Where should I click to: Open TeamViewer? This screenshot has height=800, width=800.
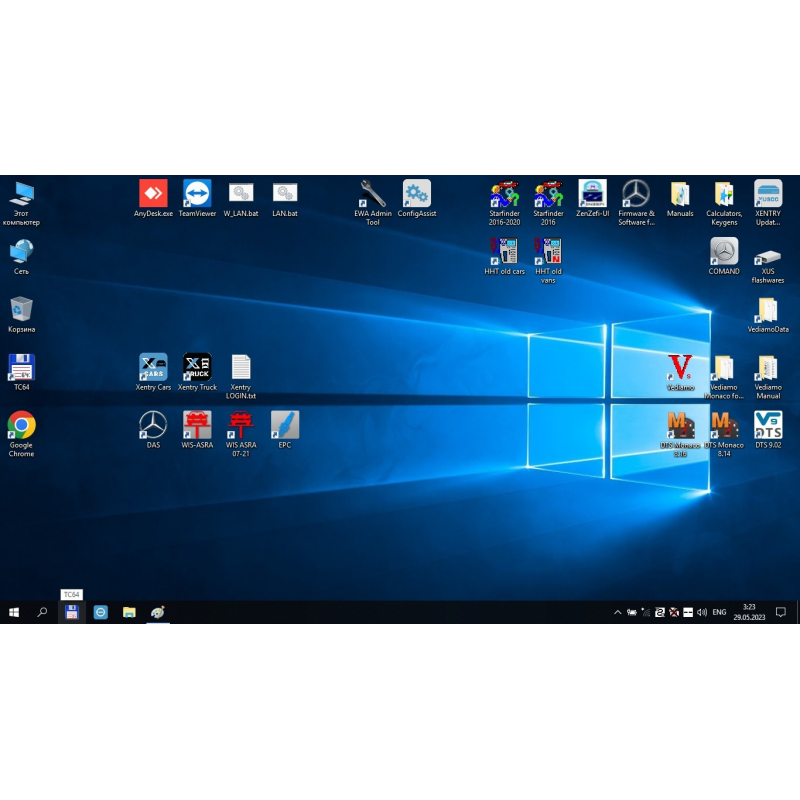coord(196,191)
